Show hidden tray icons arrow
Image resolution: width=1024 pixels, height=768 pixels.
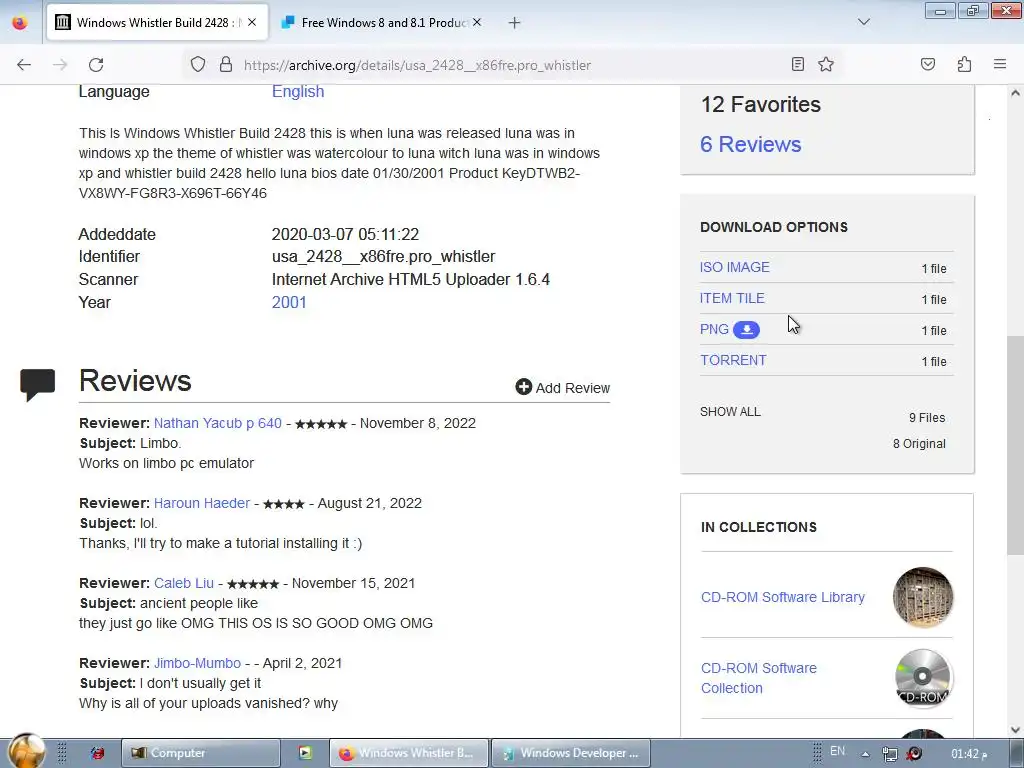865,754
